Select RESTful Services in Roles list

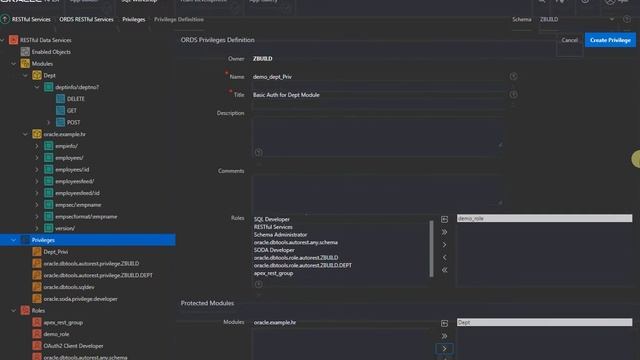click(273, 227)
